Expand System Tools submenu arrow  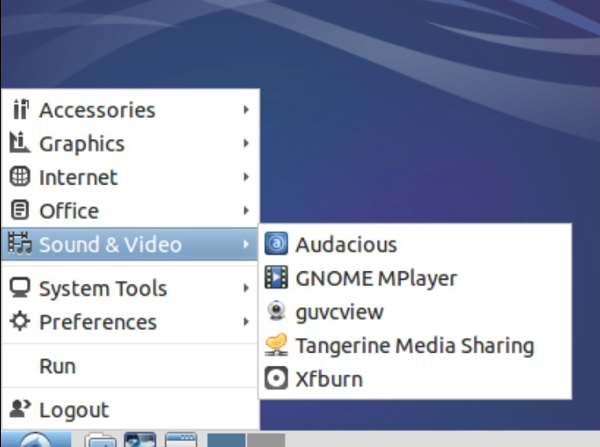[x=246, y=288]
